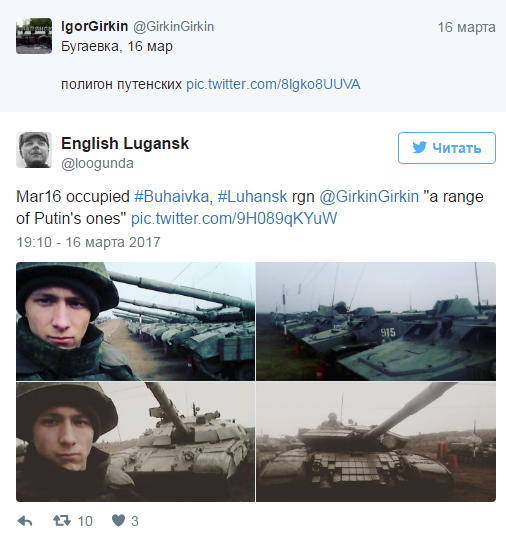The height and width of the screenshot is (544, 506).
Task: Open pic.twitter.com/9H089qKYuW link
Action: [234, 219]
